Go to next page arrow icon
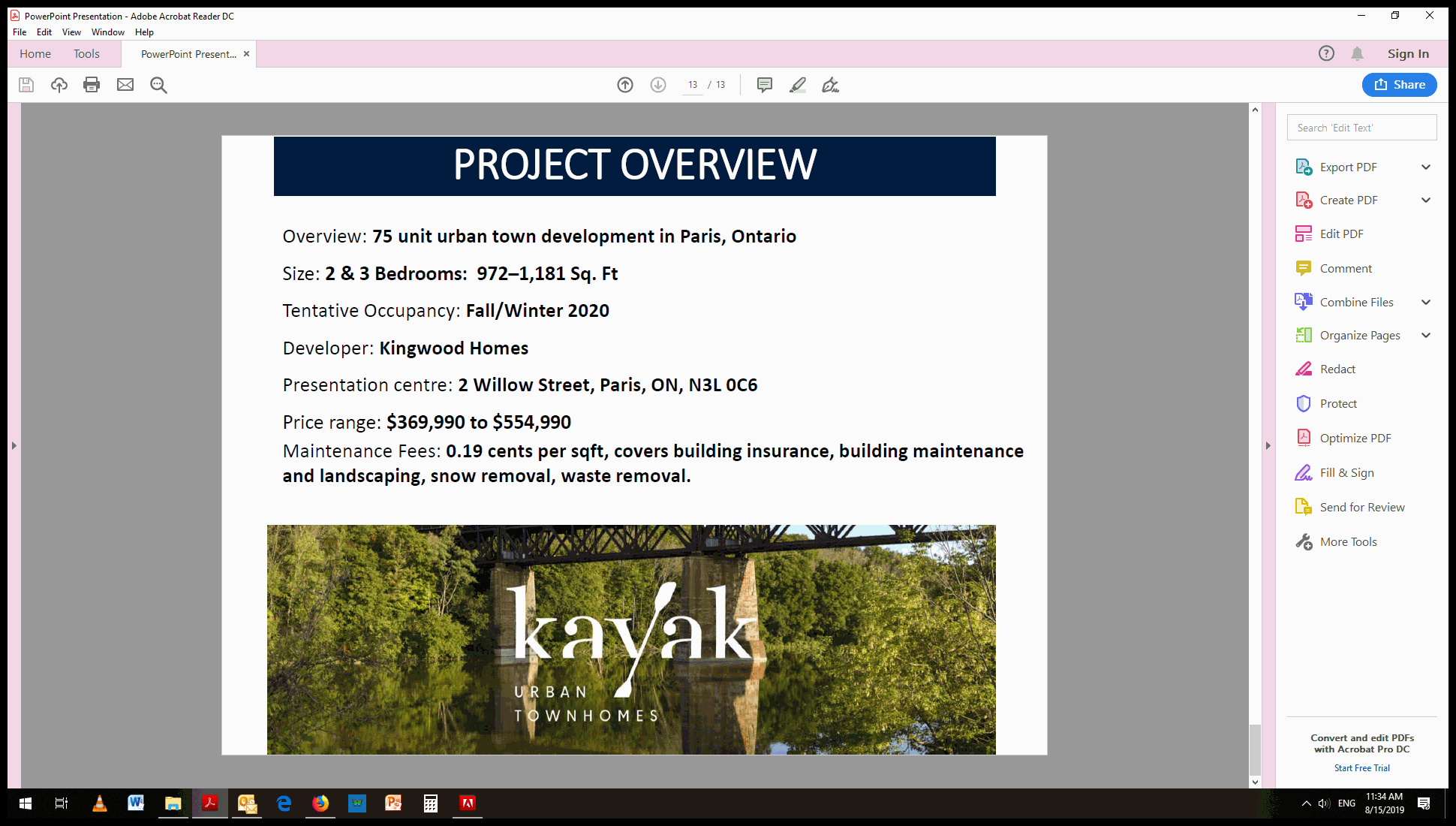The width and height of the screenshot is (1456, 826). (658, 85)
